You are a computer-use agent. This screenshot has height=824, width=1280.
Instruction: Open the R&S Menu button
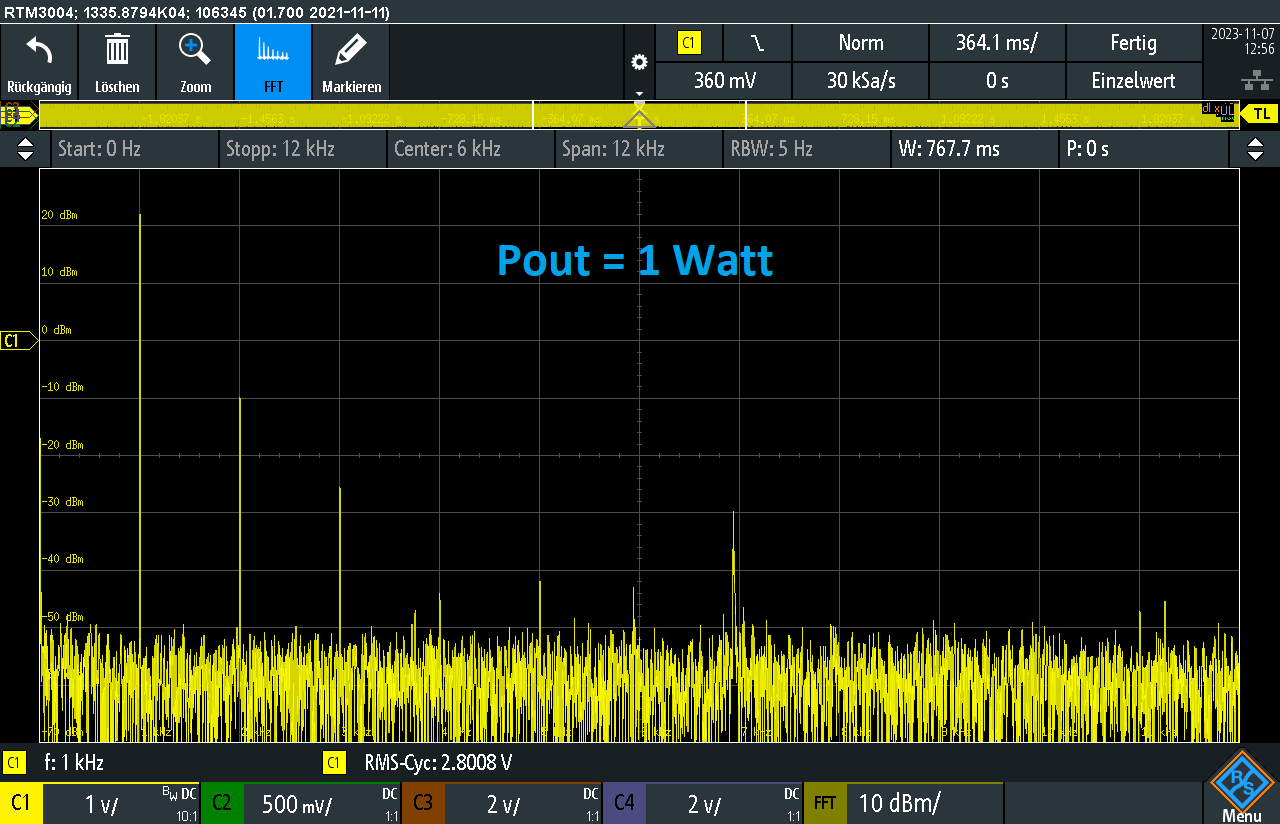click(x=1241, y=787)
